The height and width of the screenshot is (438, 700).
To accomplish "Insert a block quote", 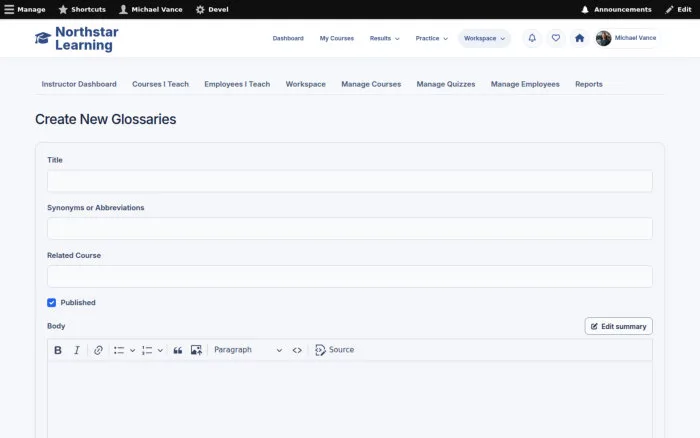I will pos(178,350).
